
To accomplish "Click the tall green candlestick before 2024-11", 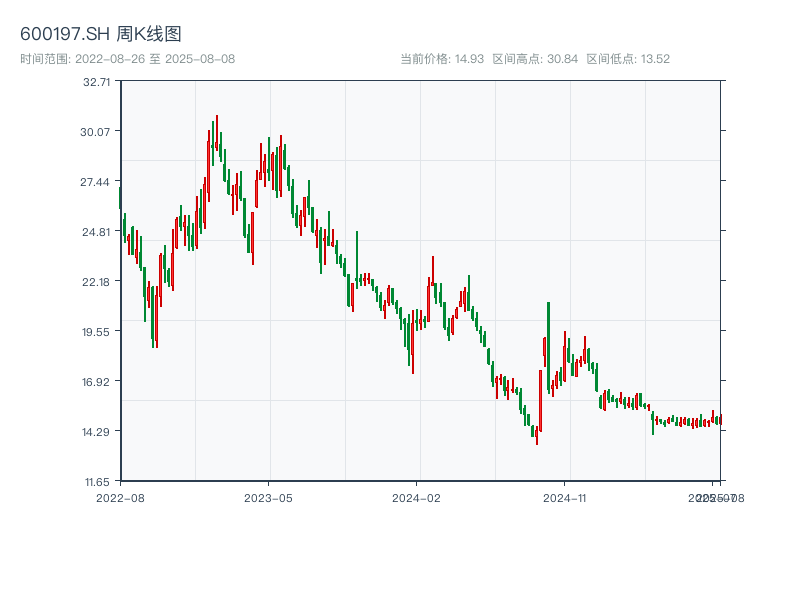I will [548, 345].
